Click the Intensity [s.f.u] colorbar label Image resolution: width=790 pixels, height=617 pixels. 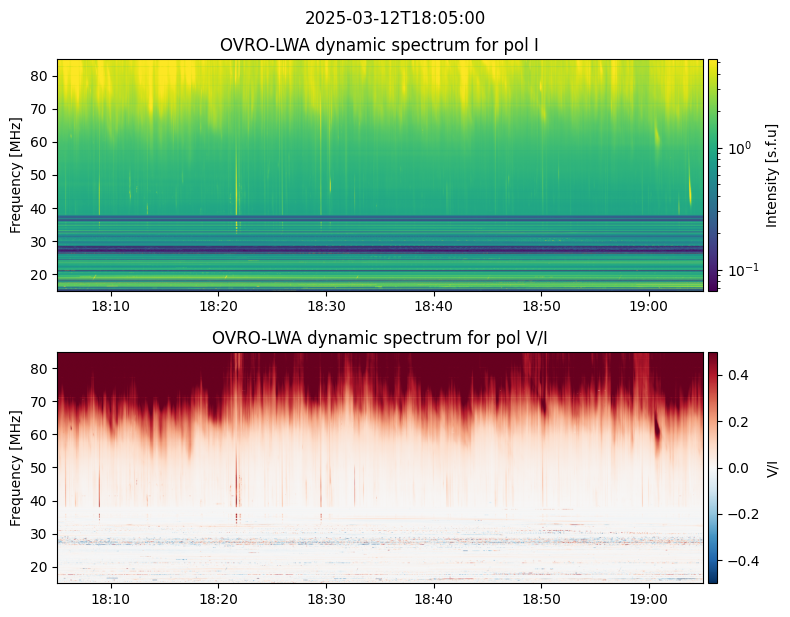coord(771,175)
